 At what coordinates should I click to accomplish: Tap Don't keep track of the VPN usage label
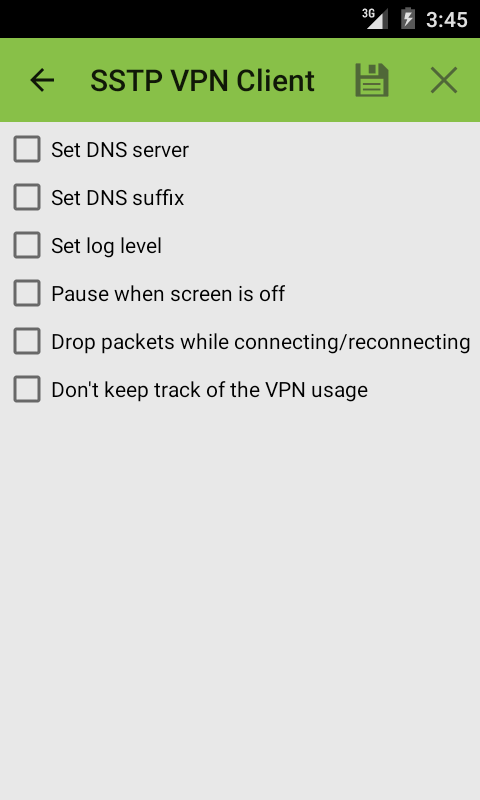coord(209,390)
